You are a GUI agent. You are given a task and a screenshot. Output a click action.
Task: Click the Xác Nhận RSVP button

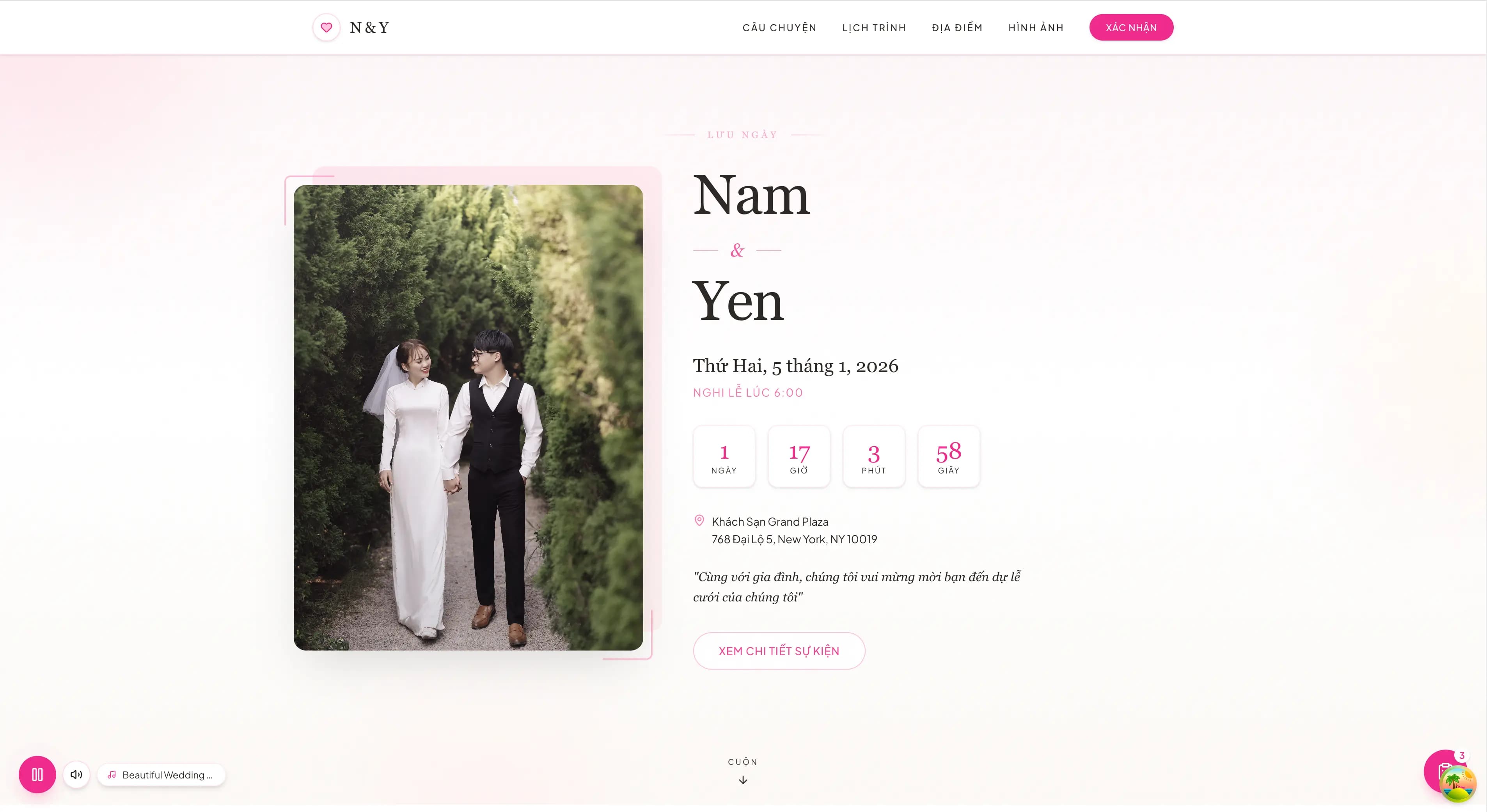(x=1131, y=27)
